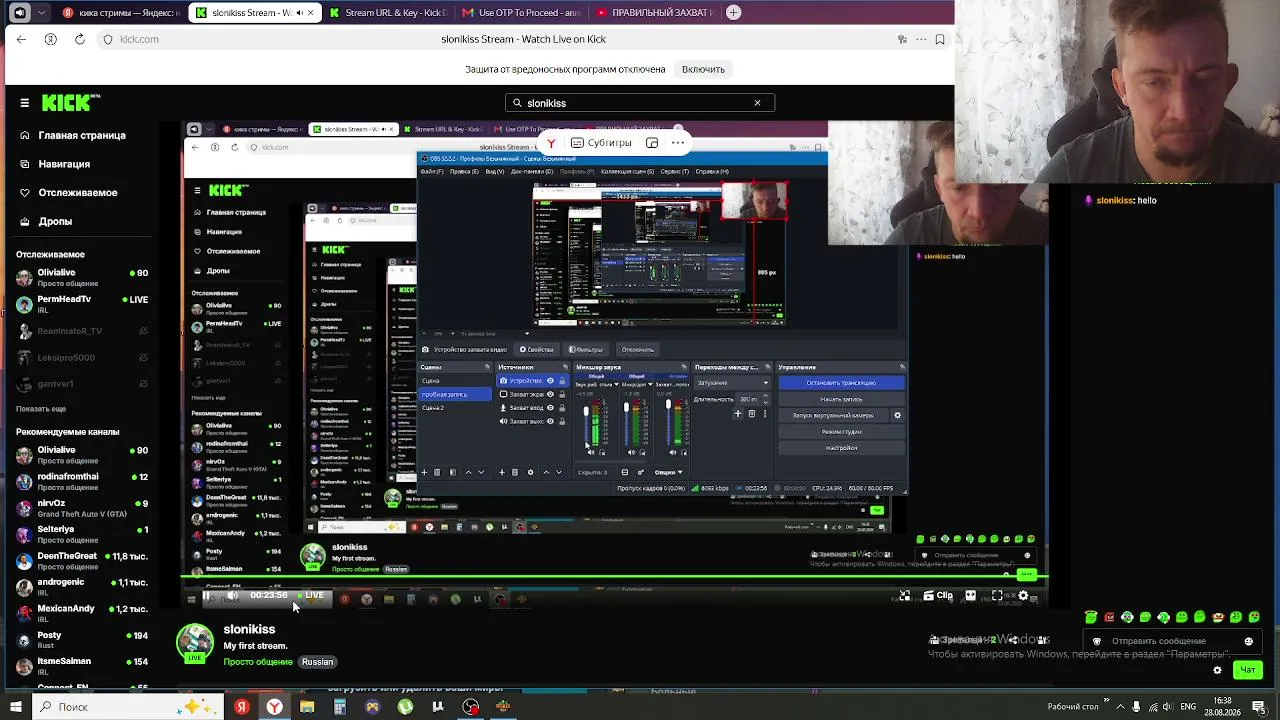Image resolution: width=1280 pixels, height=720 pixels.
Task: Open Leksipro5000 followed channel
Action: 82,358
